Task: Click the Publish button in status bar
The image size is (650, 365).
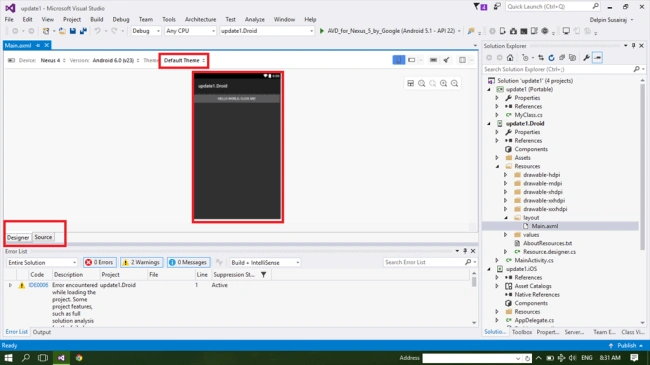Action: pyautogui.click(x=626, y=346)
